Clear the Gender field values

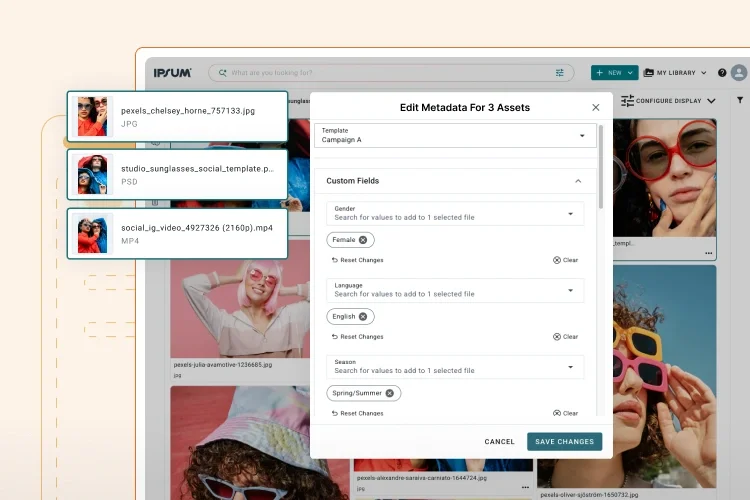pyautogui.click(x=565, y=260)
